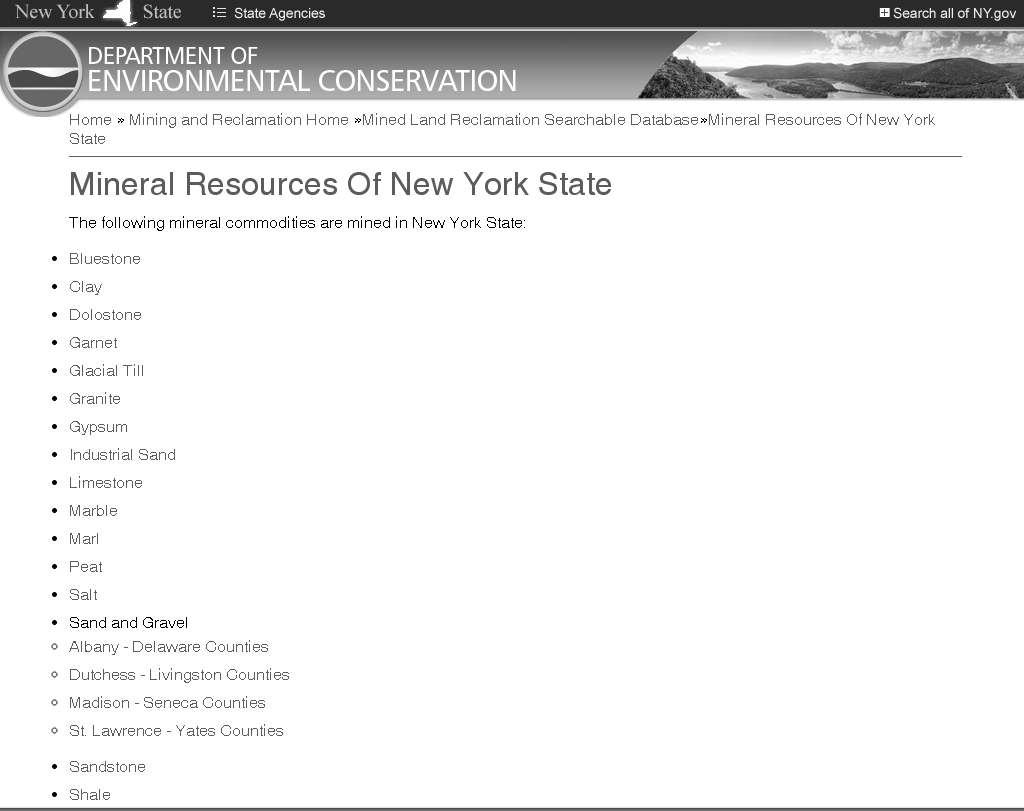Go to Home breadcrumb link
This screenshot has width=1024, height=811.
(x=90, y=120)
